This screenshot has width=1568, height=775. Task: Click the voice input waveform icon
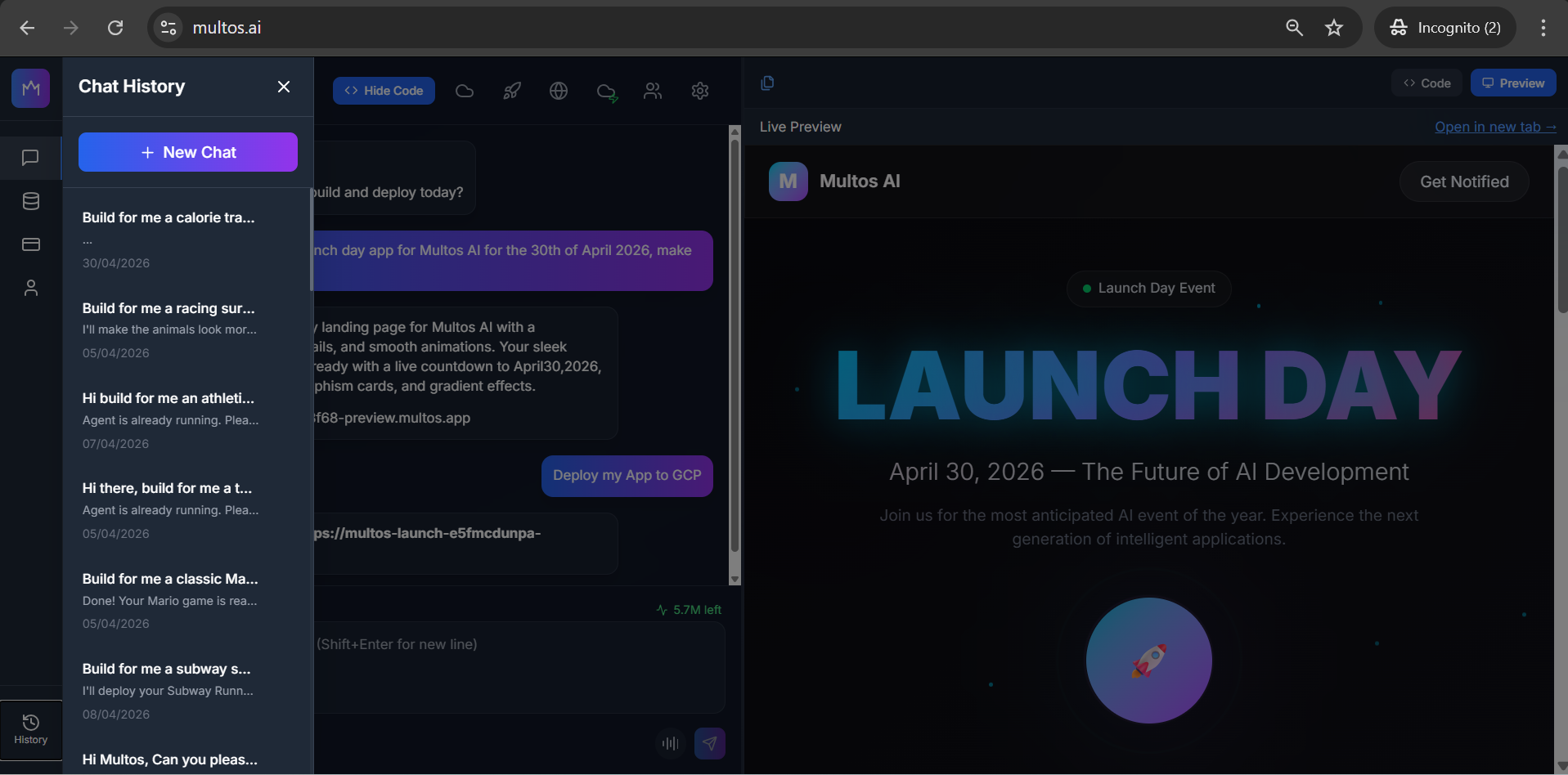pyautogui.click(x=671, y=743)
